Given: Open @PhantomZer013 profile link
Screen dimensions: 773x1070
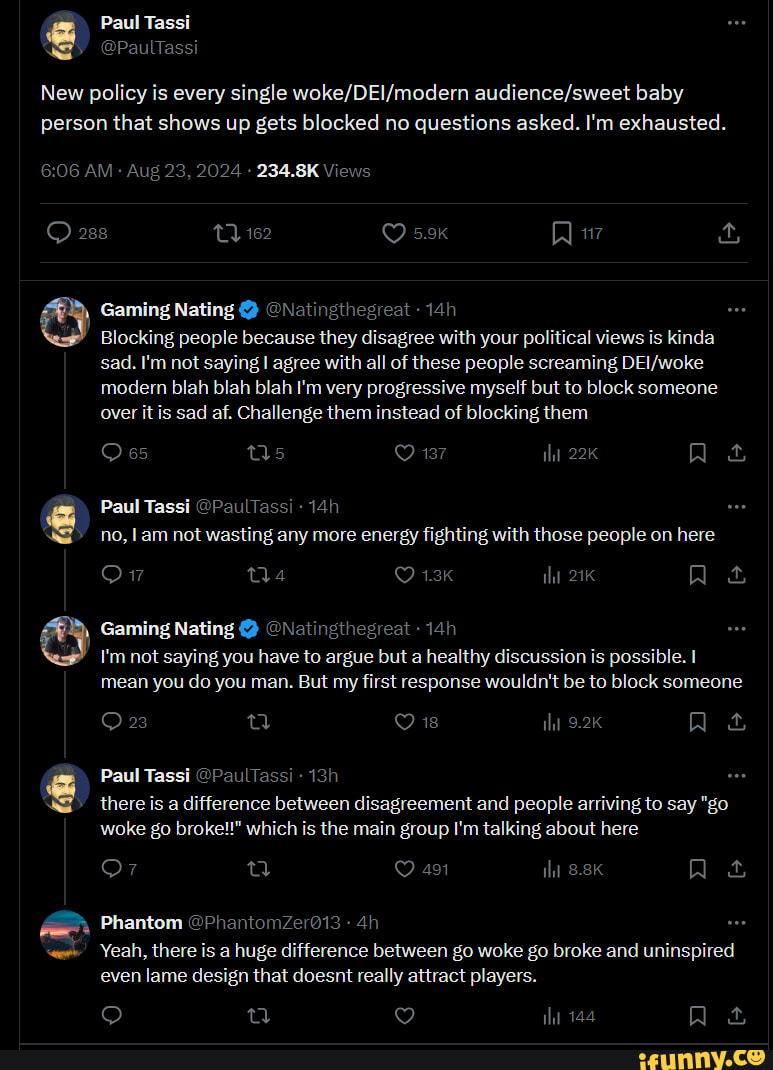Looking at the screenshot, I should 264,922.
